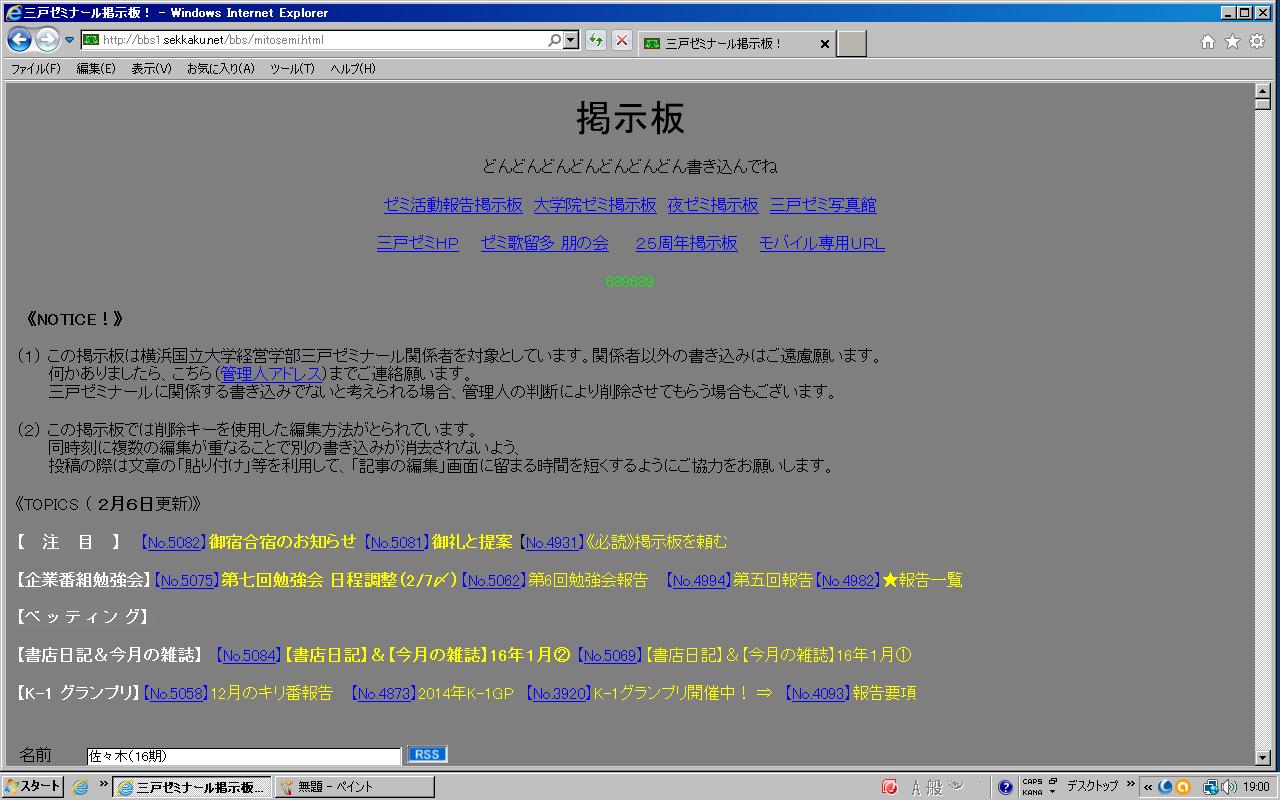
Task: Click the site favicon in address bar
Action: (90, 40)
